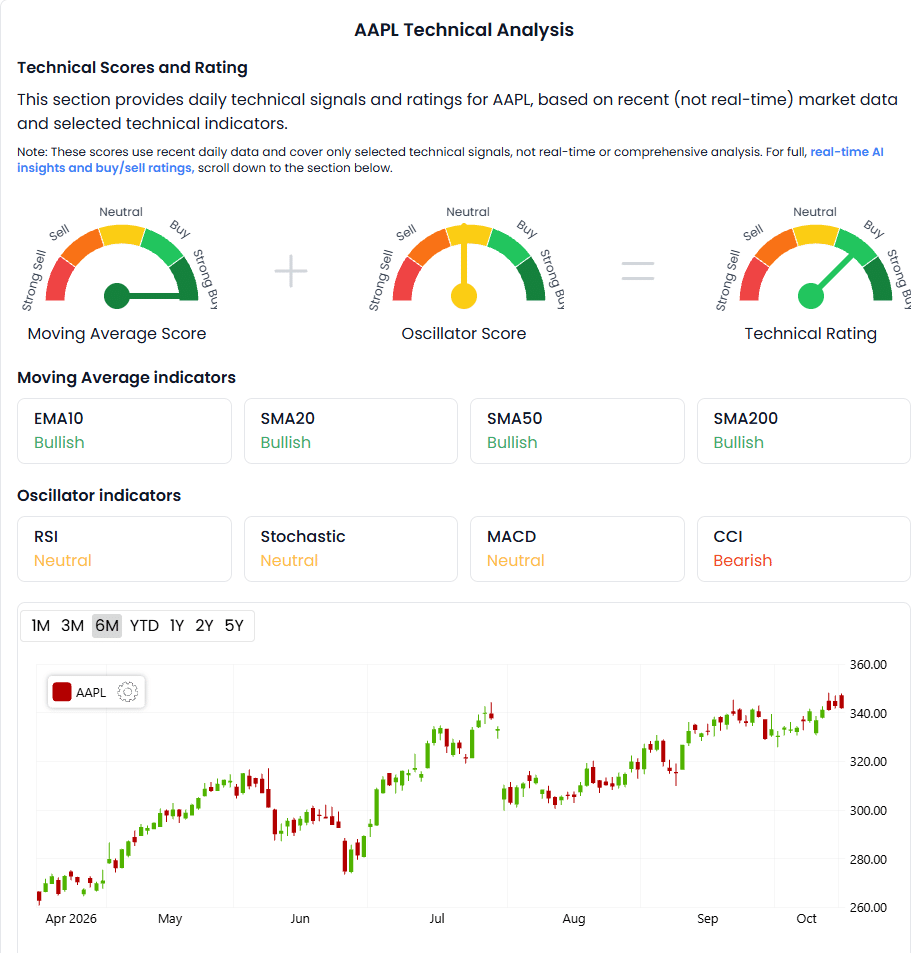Select the SMA200 Bullish card
The width and height of the screenshot is (920, 953).
[x=803, y=431]
